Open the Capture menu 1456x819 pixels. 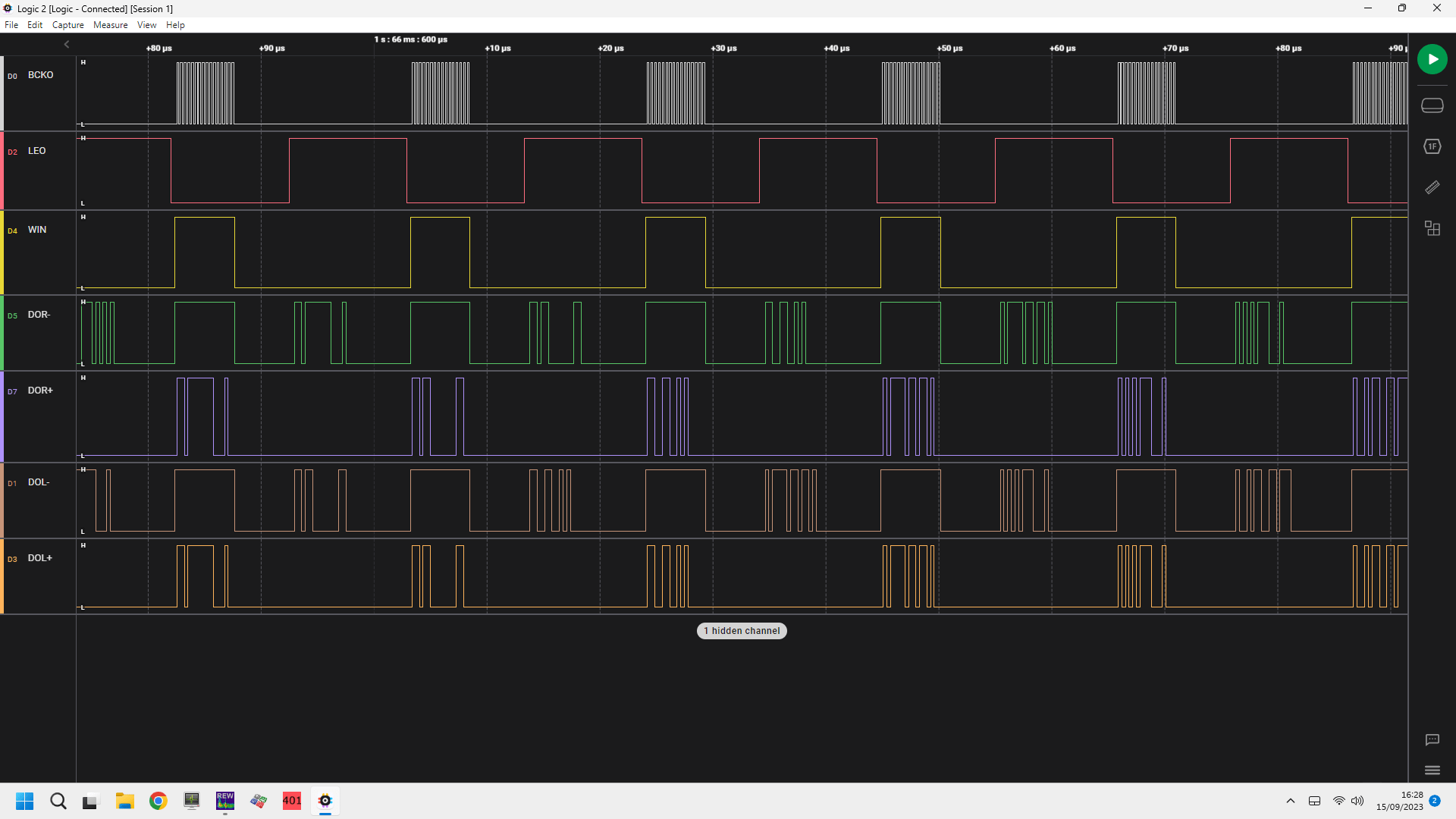pyautogui.click(x=68, y=25)
